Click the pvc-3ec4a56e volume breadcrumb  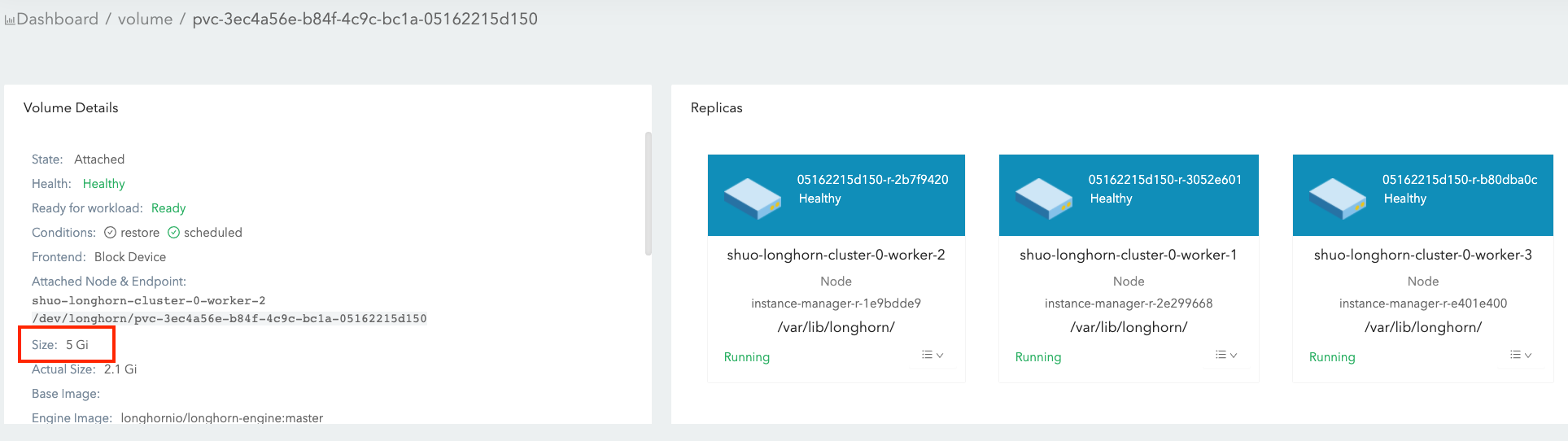pyautogui.click(x=365, y=19)
